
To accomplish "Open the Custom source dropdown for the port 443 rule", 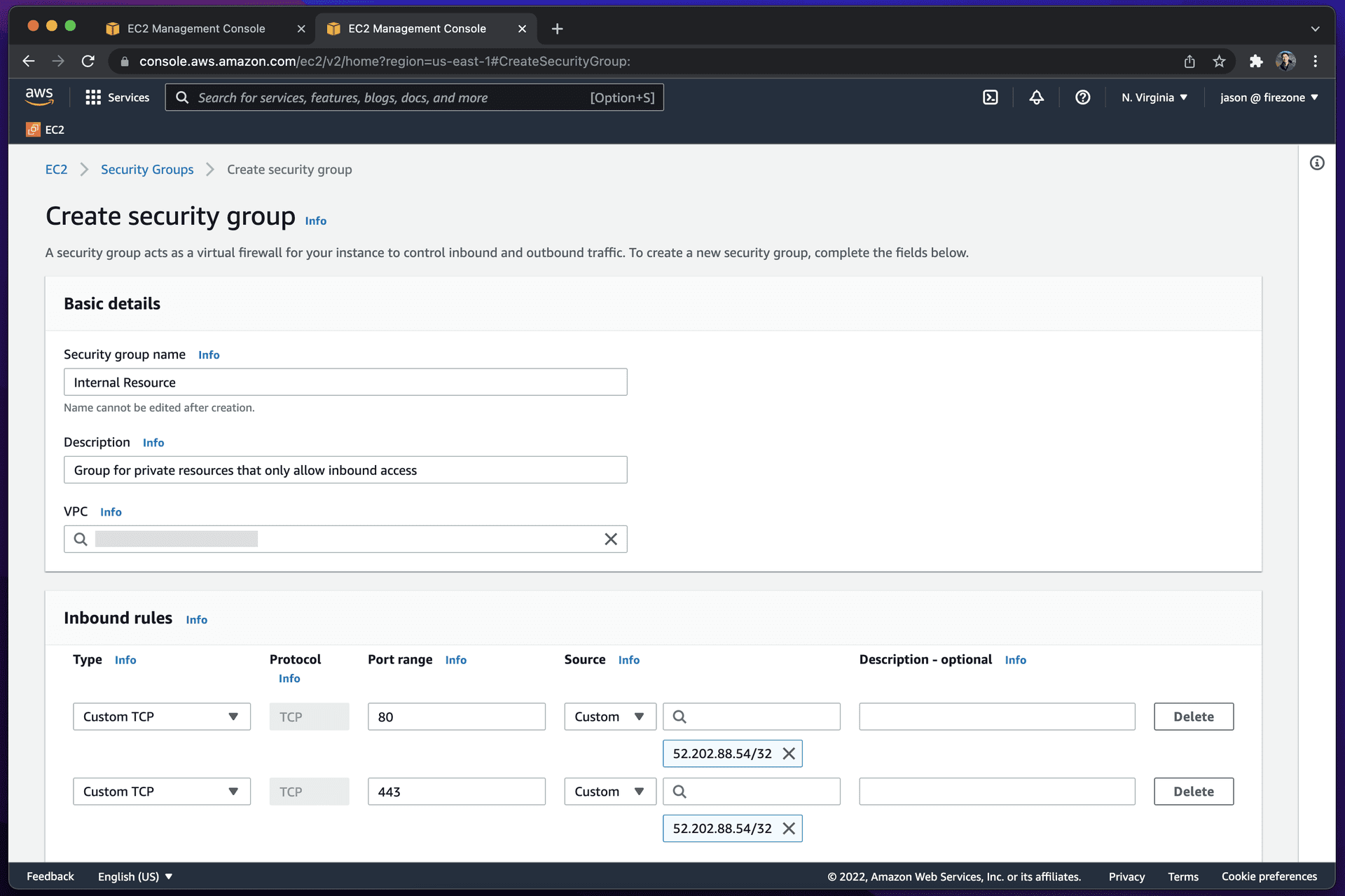I will pyautogui.click(x=609, y=791).
